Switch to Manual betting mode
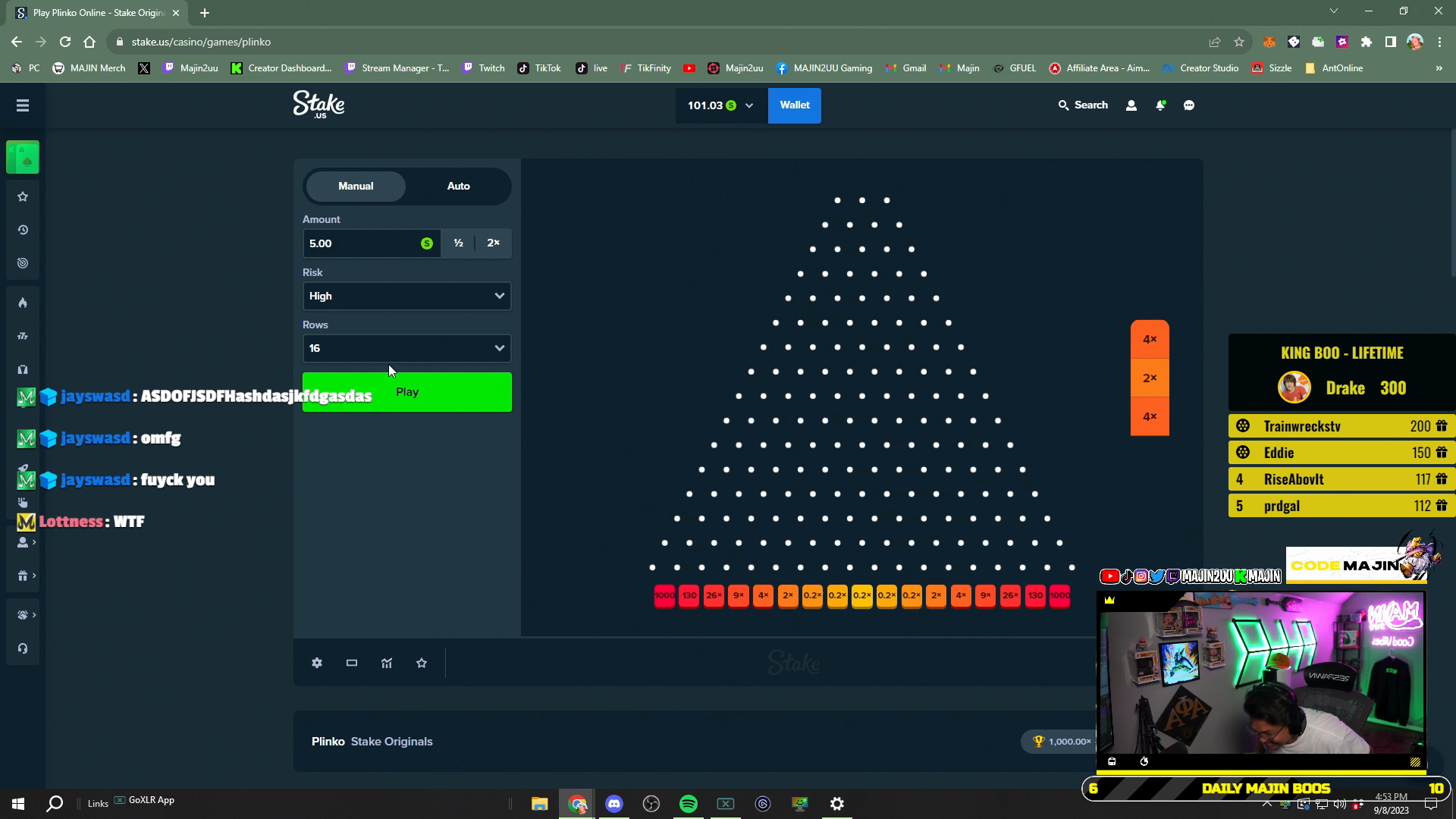The height and width of the screenshot is (819, 1456). pos(356,187)
